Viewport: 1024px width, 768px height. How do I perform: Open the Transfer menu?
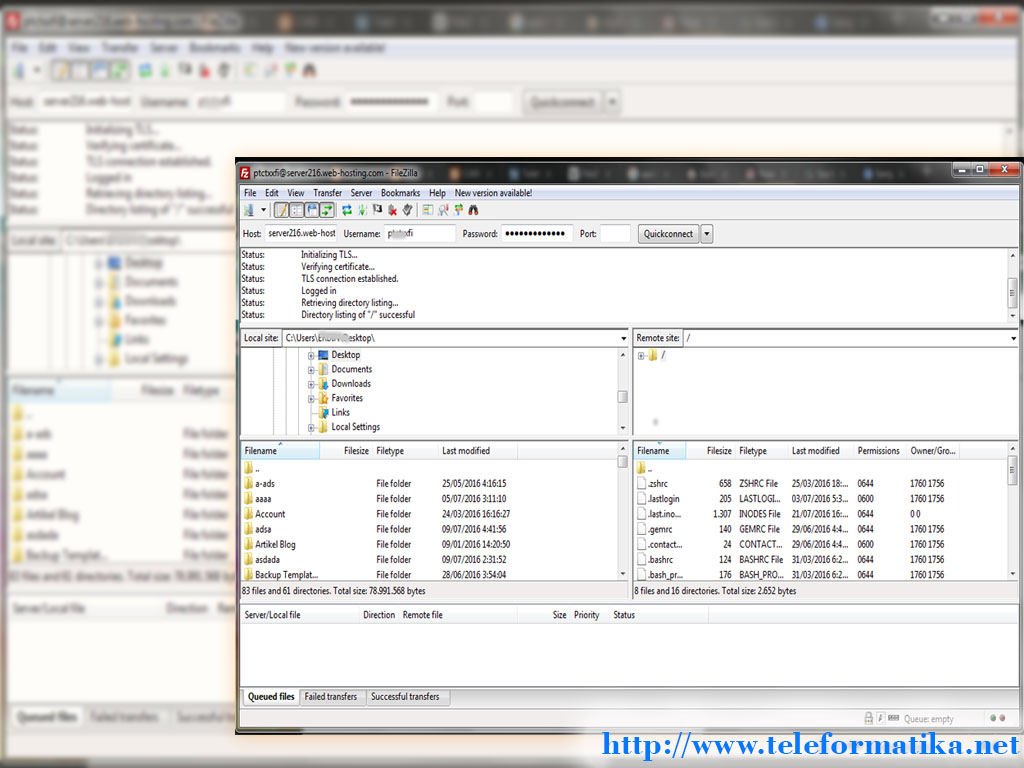pos(327,193)
